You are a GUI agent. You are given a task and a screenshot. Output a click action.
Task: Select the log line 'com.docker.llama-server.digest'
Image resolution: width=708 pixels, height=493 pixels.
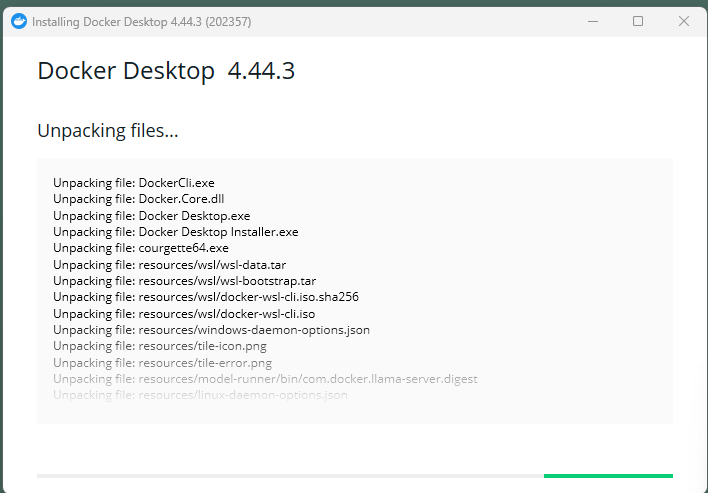[x=265, y=379]
